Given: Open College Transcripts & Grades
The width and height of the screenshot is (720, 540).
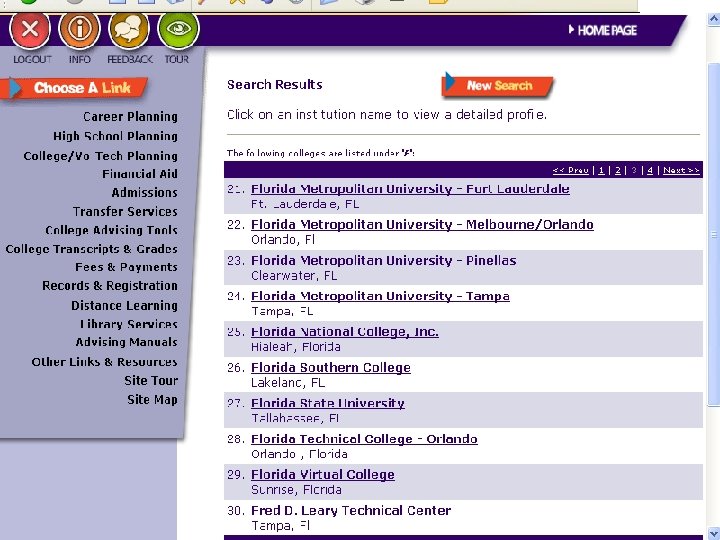Looking at the screenshot, I should (x=91, y=249).
